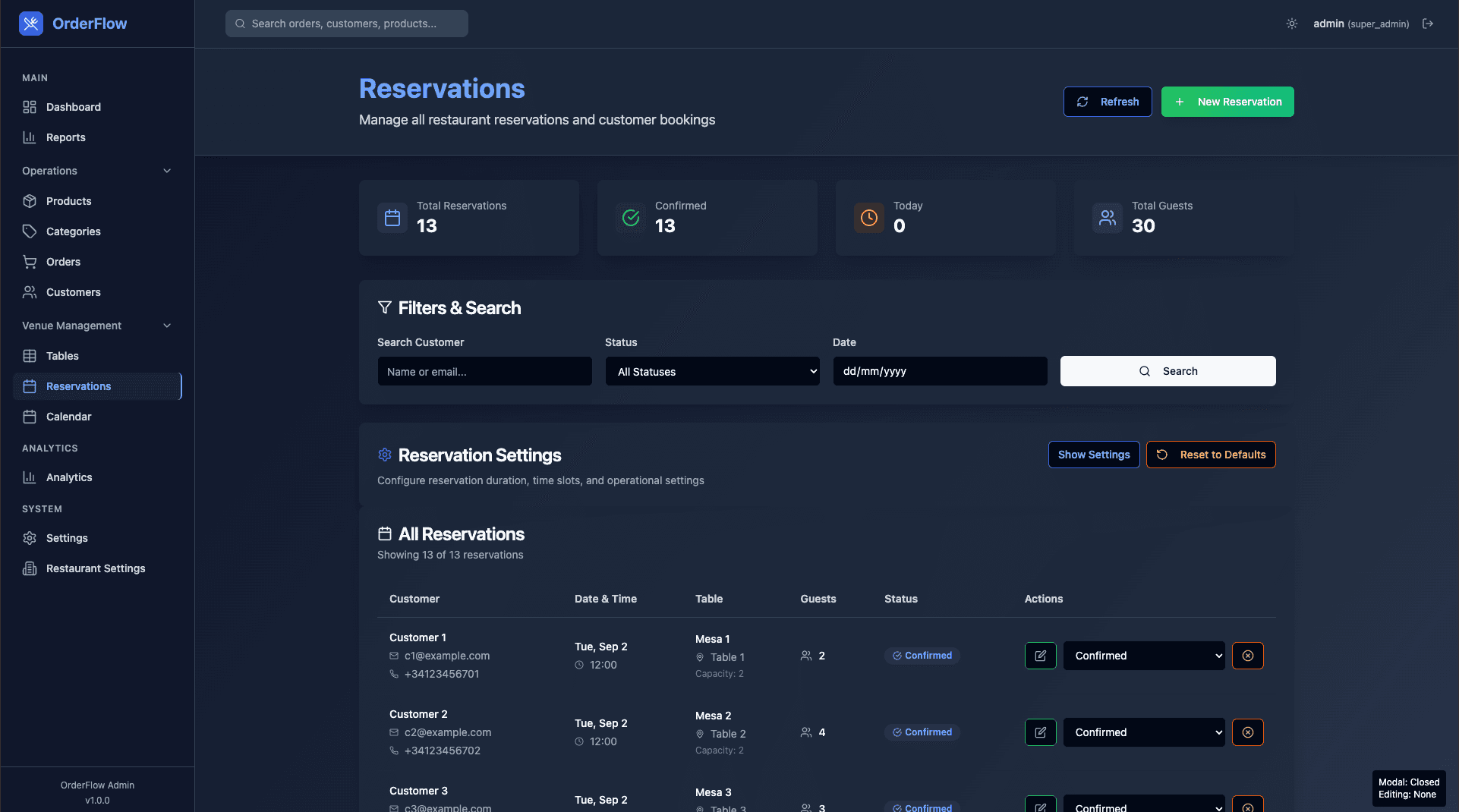This screenshot has width=1459, height=812.
Task: Cancel Customer 2's reservation with the red X
Action: 1248,732
